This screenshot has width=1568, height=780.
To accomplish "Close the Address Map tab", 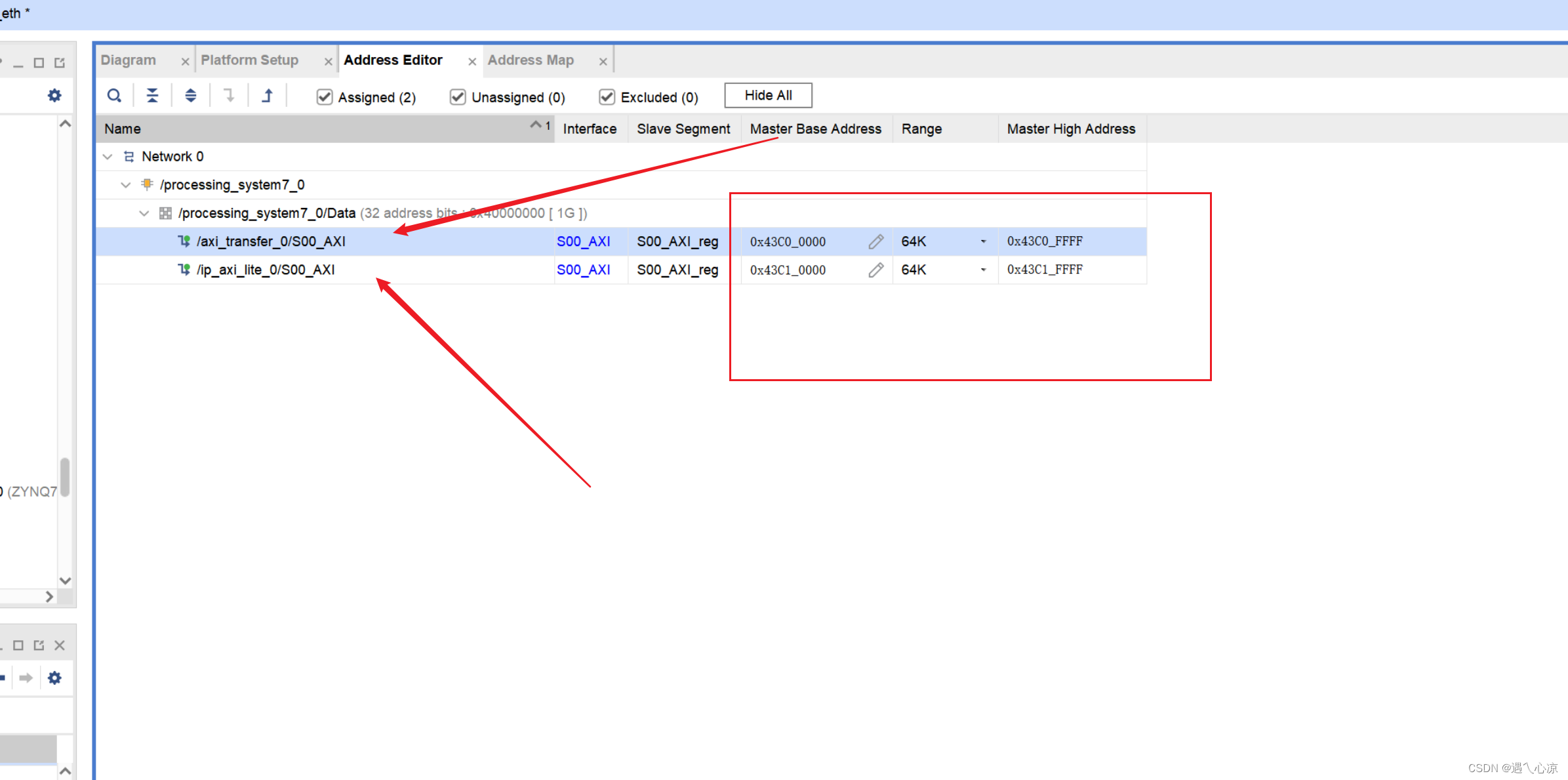I will click(x=603, y=62).
